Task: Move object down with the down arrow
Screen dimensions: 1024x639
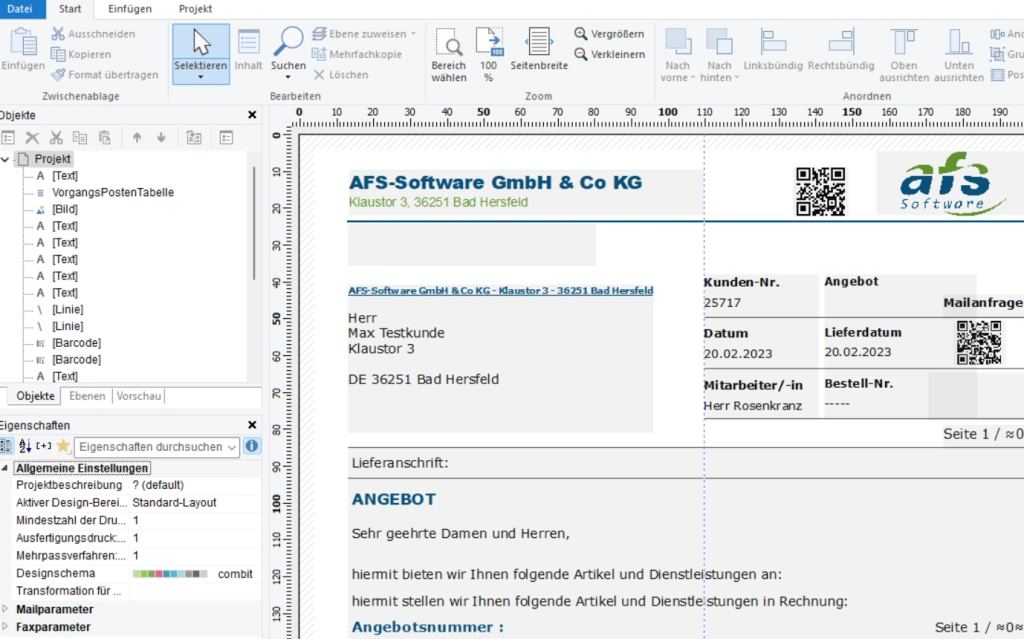Action: [161, 138]
